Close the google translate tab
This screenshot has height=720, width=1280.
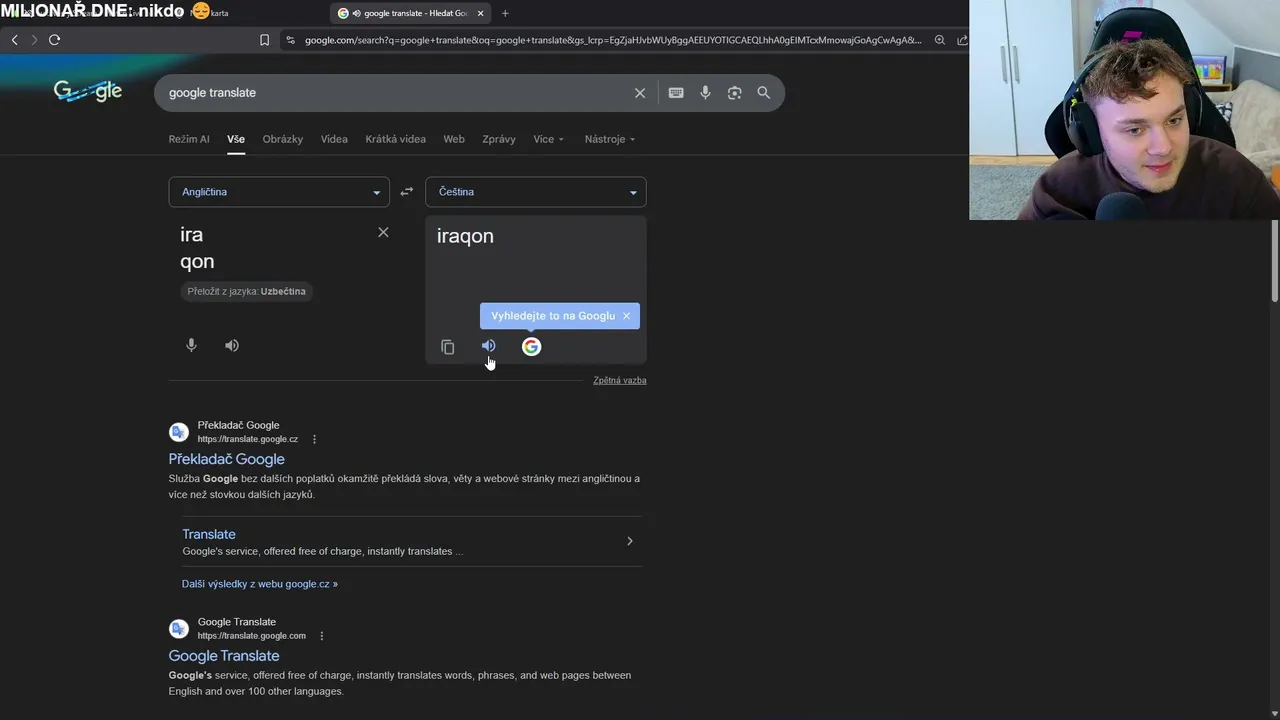[x=481, y=13]
